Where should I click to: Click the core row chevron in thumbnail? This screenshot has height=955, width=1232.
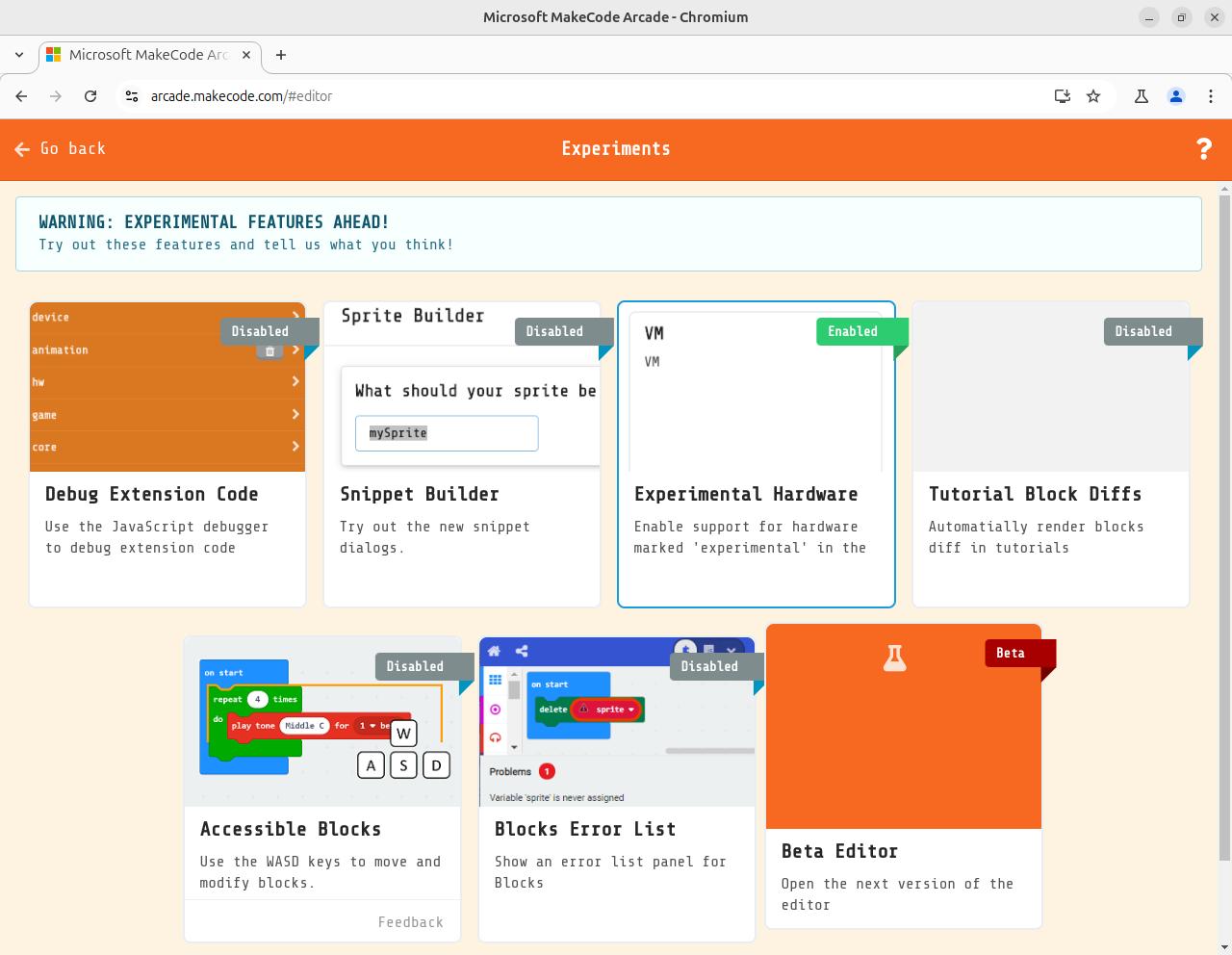click(295, 446)
